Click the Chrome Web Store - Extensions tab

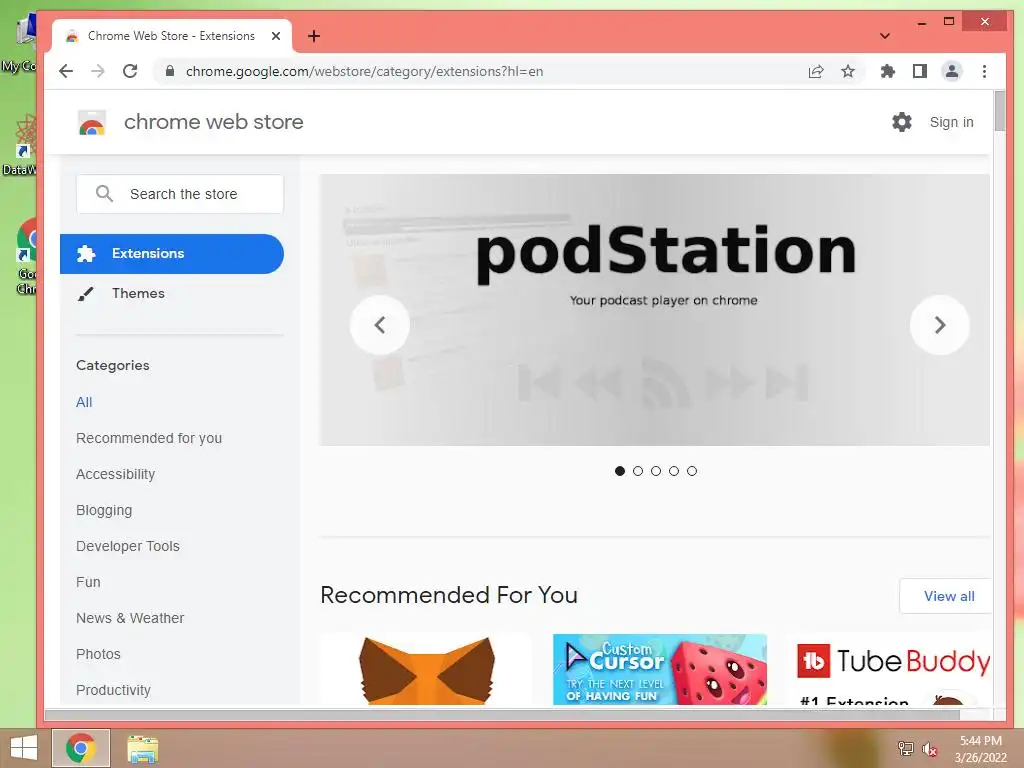(x=172, y=36)
